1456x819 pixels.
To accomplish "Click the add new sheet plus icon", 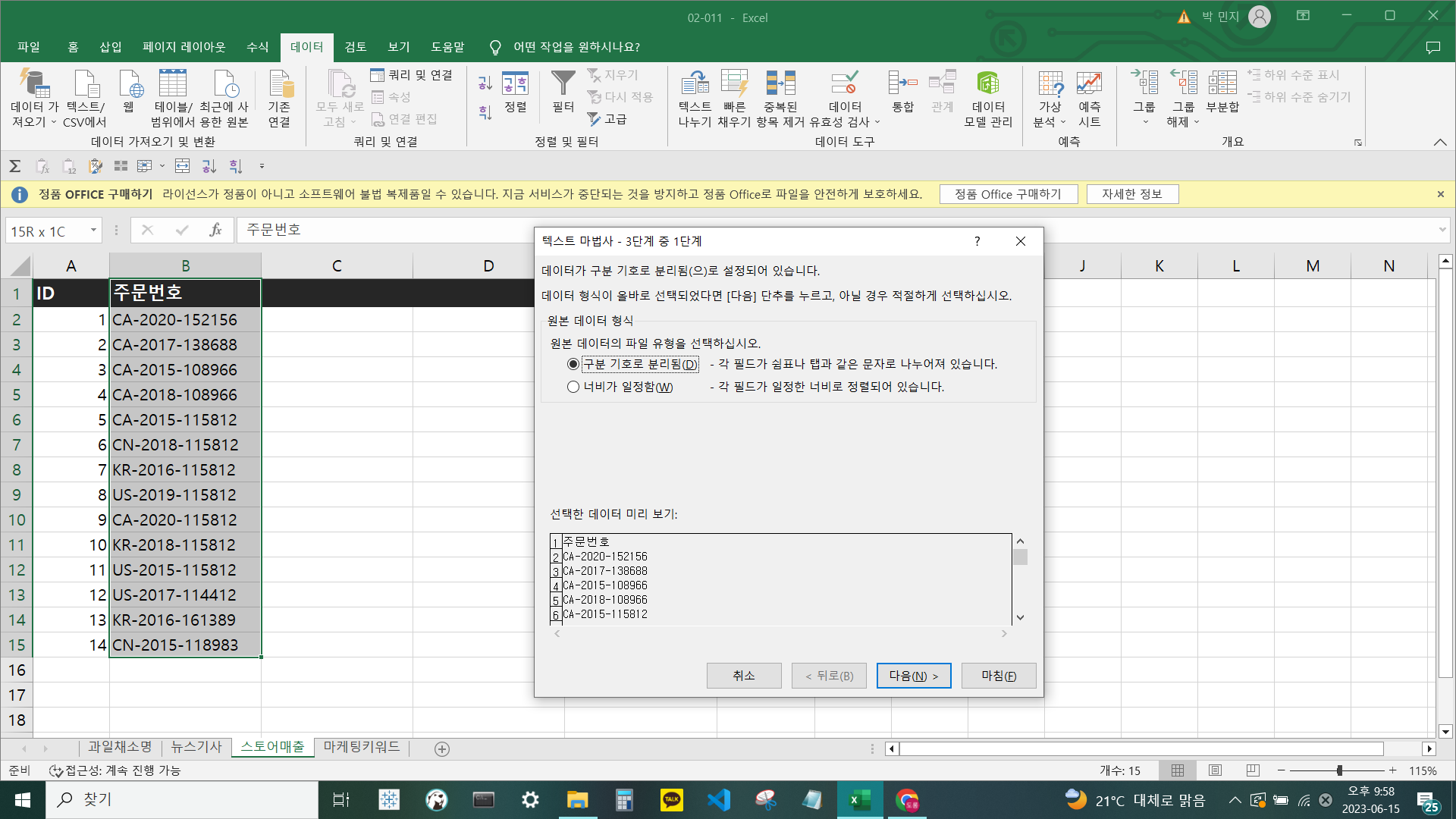I will click(x=442, y=749).
